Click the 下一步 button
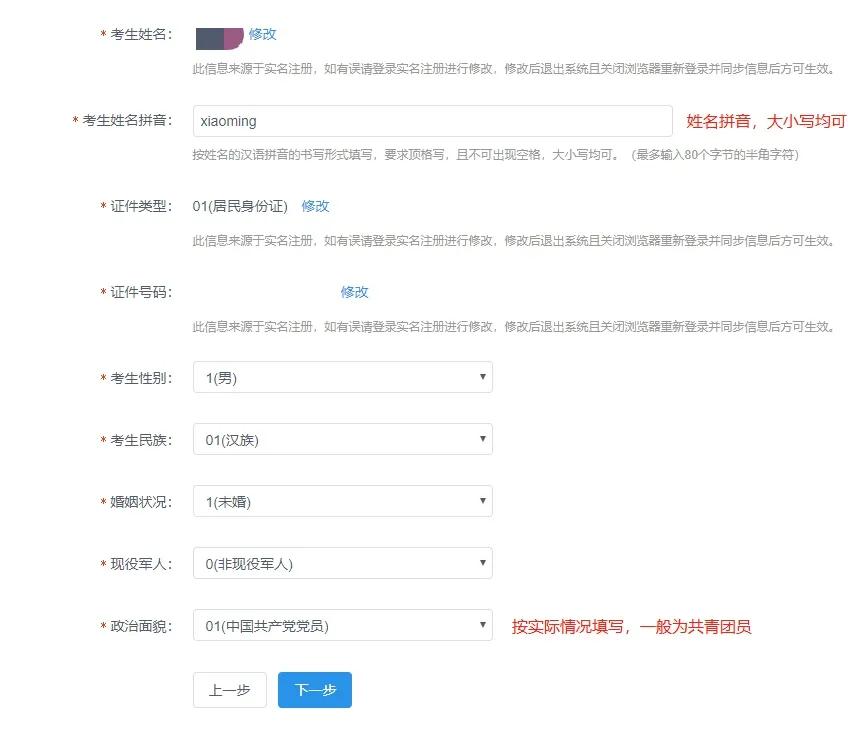857x730 pixels. point(314,689)
